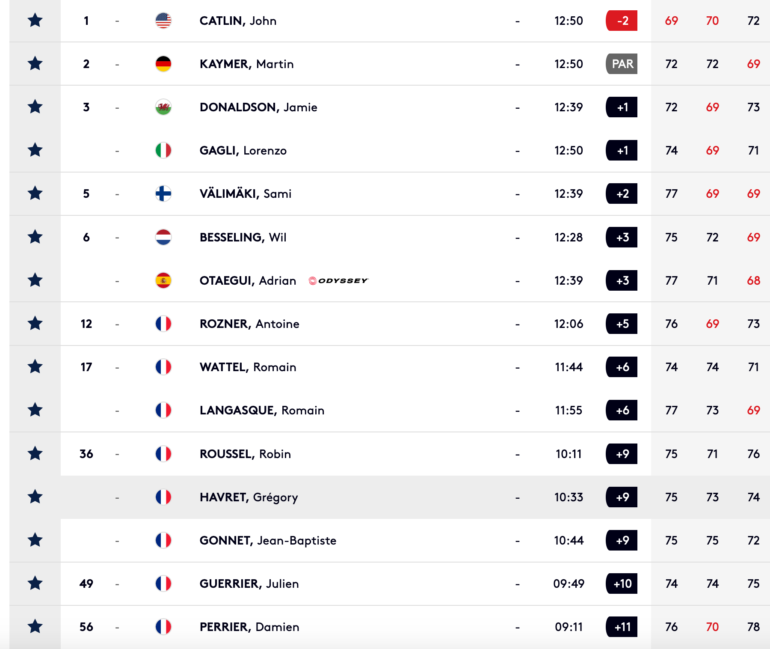Screen dimensions: 770x649
Task: Click the Odyssey sponsor logo
Action: coord(338,281)
